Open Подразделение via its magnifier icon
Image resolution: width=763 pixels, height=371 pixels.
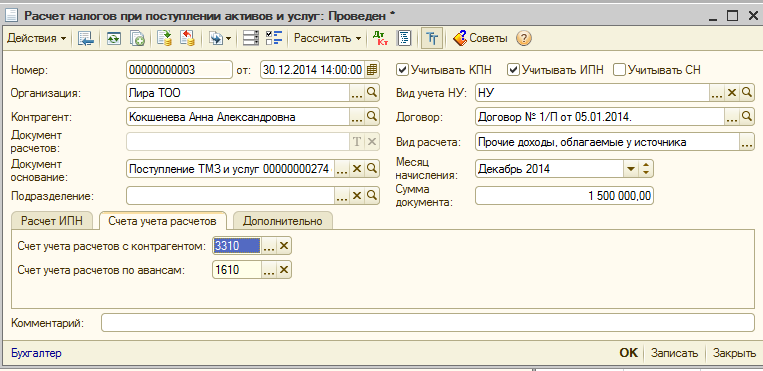[x=372, y=196]
